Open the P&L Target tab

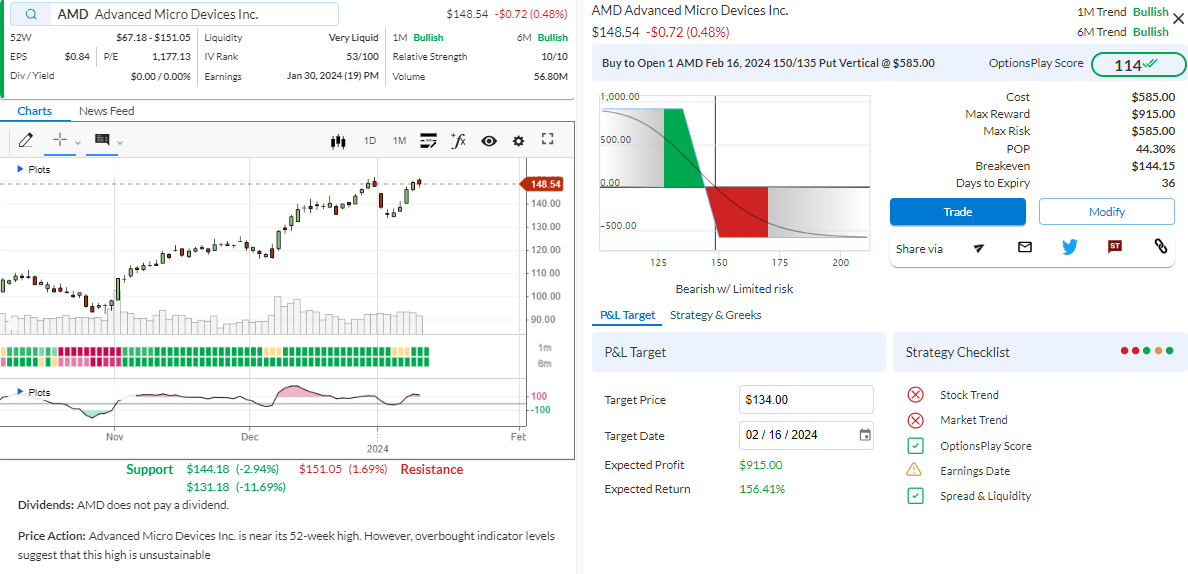click(x=627, y=315)
